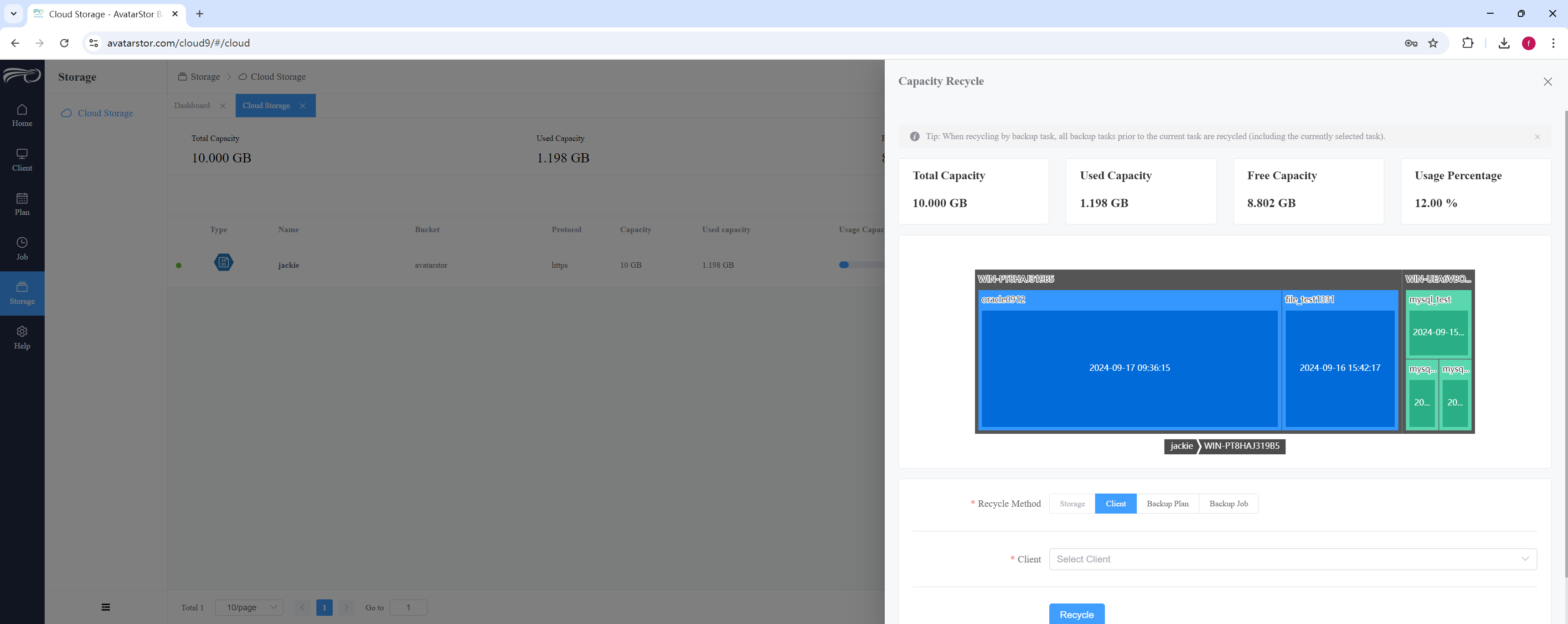
Task: Click the Cloud Storage breadcrumb
Action: (272, 77)
